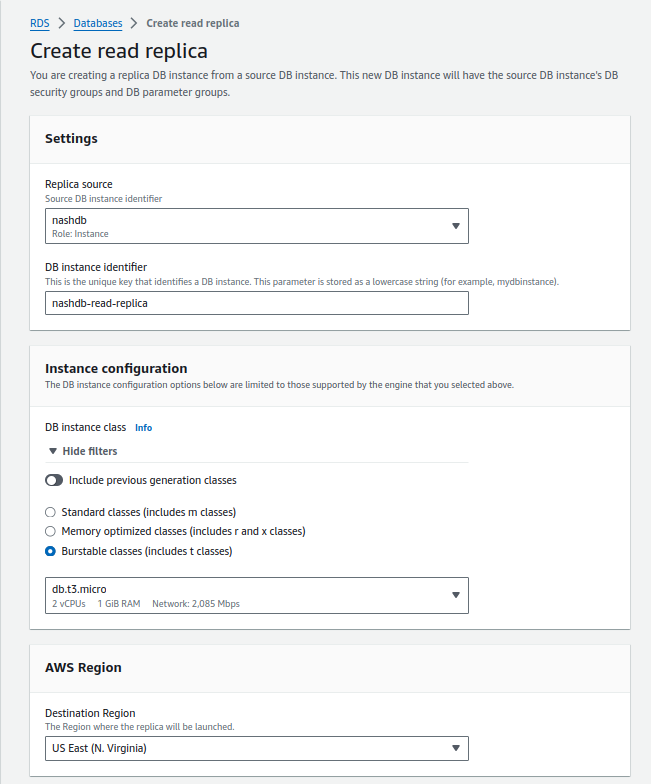This screenshot has width=651, height=784.
Task: Select the Burstable classes radio button
Action: 51,551
